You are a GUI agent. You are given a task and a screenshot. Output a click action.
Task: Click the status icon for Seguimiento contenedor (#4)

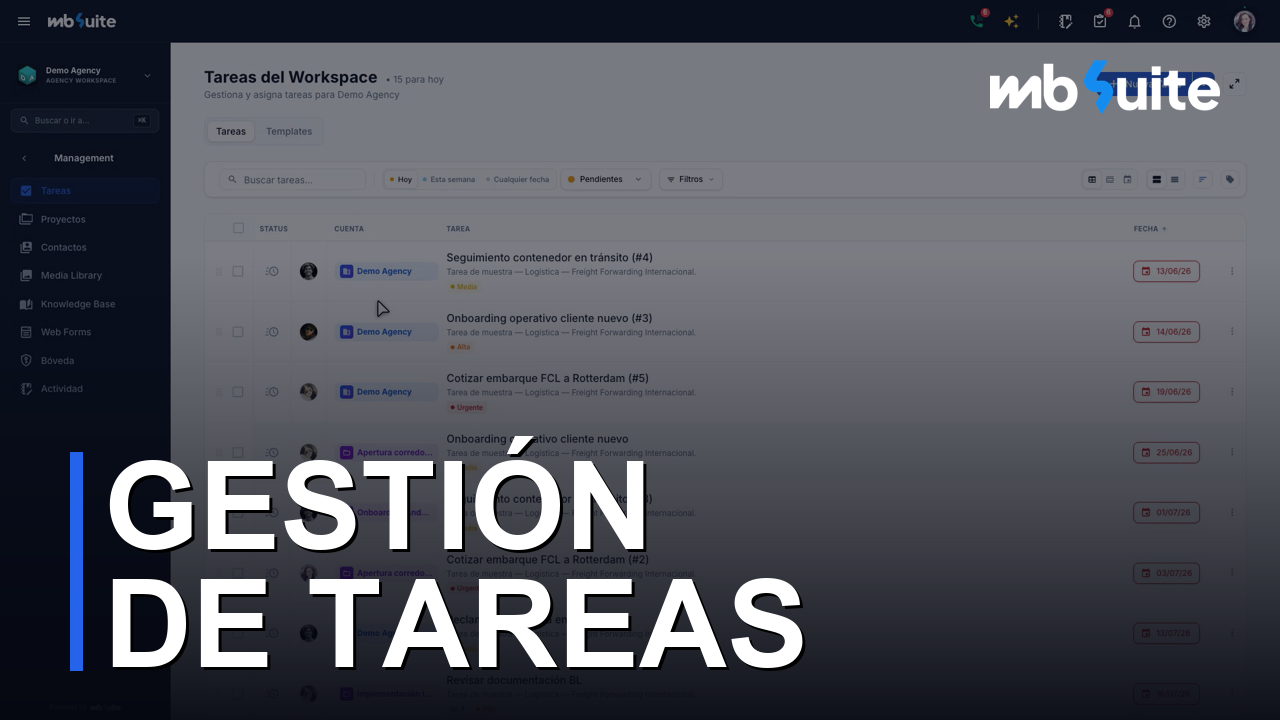point(272,271)
